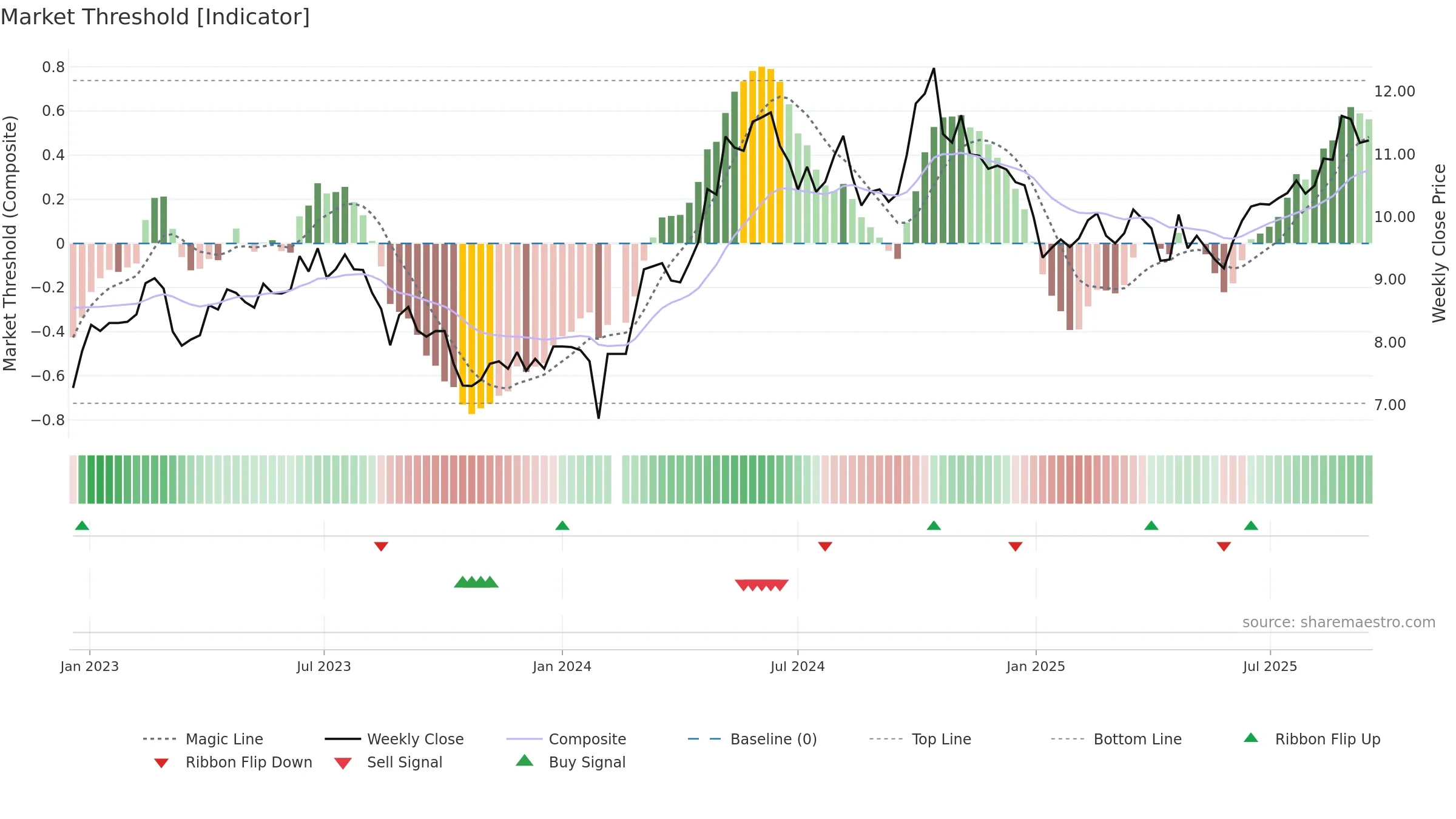Viewport: 1456px width, 819px height.
Task: Toggle the Ribbon Flip Down legend entry
Action: tap(232, 762)
